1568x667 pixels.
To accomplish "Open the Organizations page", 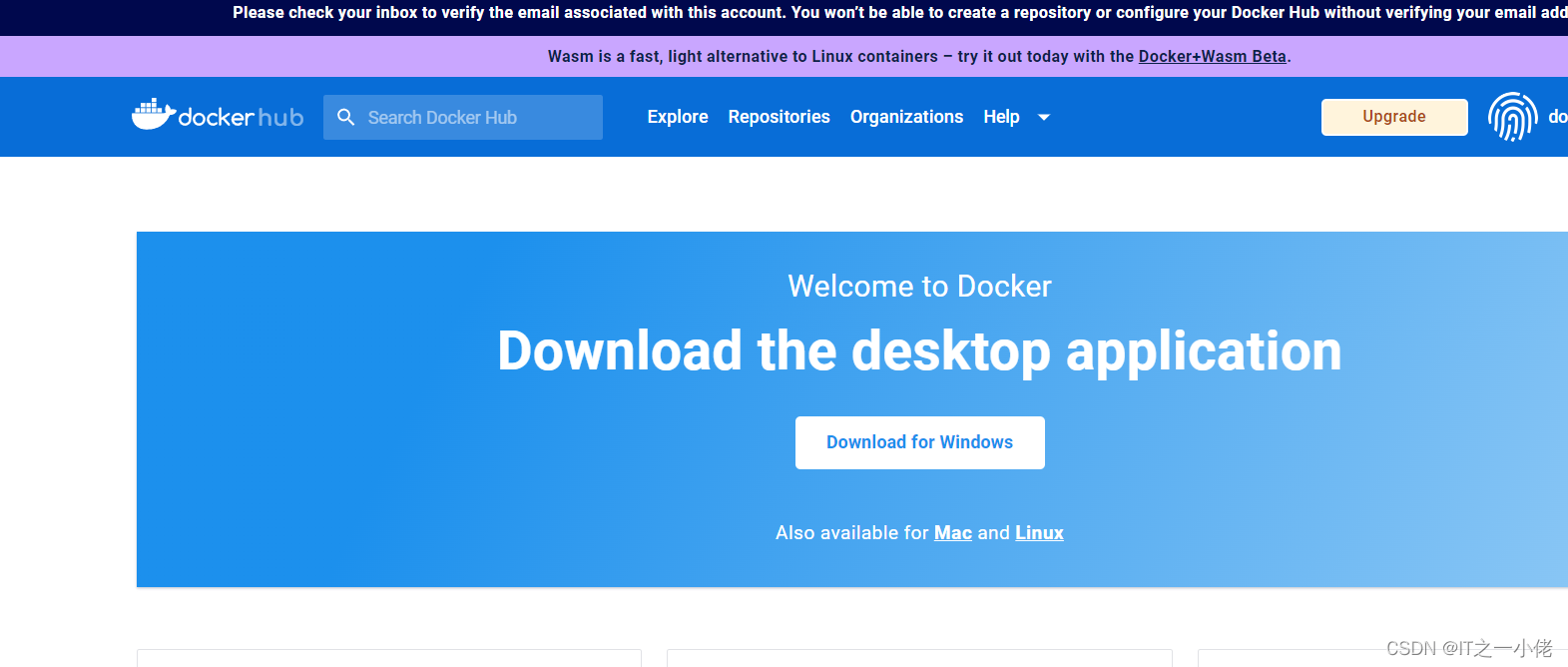I will (906, 117).
